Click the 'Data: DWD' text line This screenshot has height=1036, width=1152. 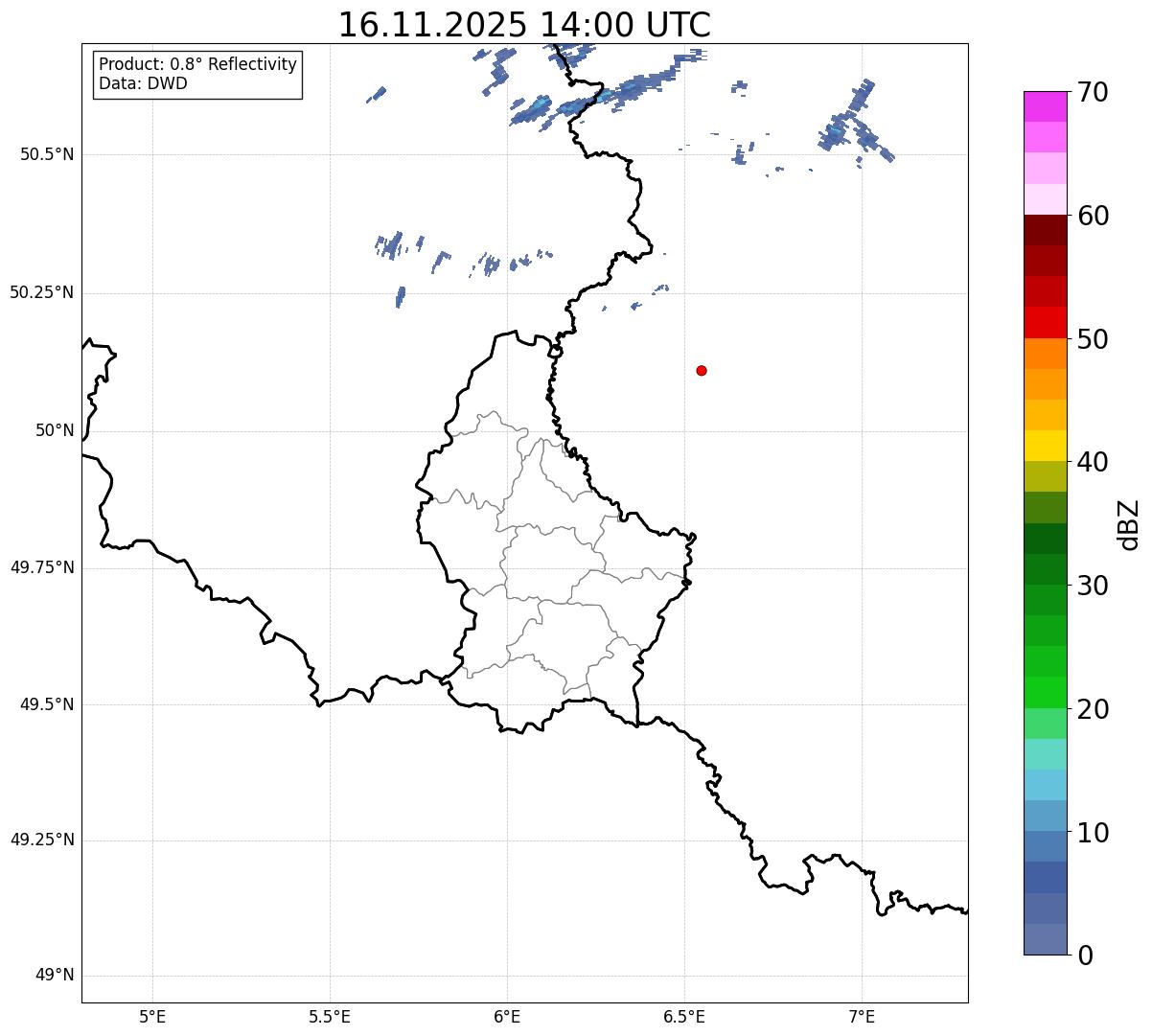pos(144,83)
